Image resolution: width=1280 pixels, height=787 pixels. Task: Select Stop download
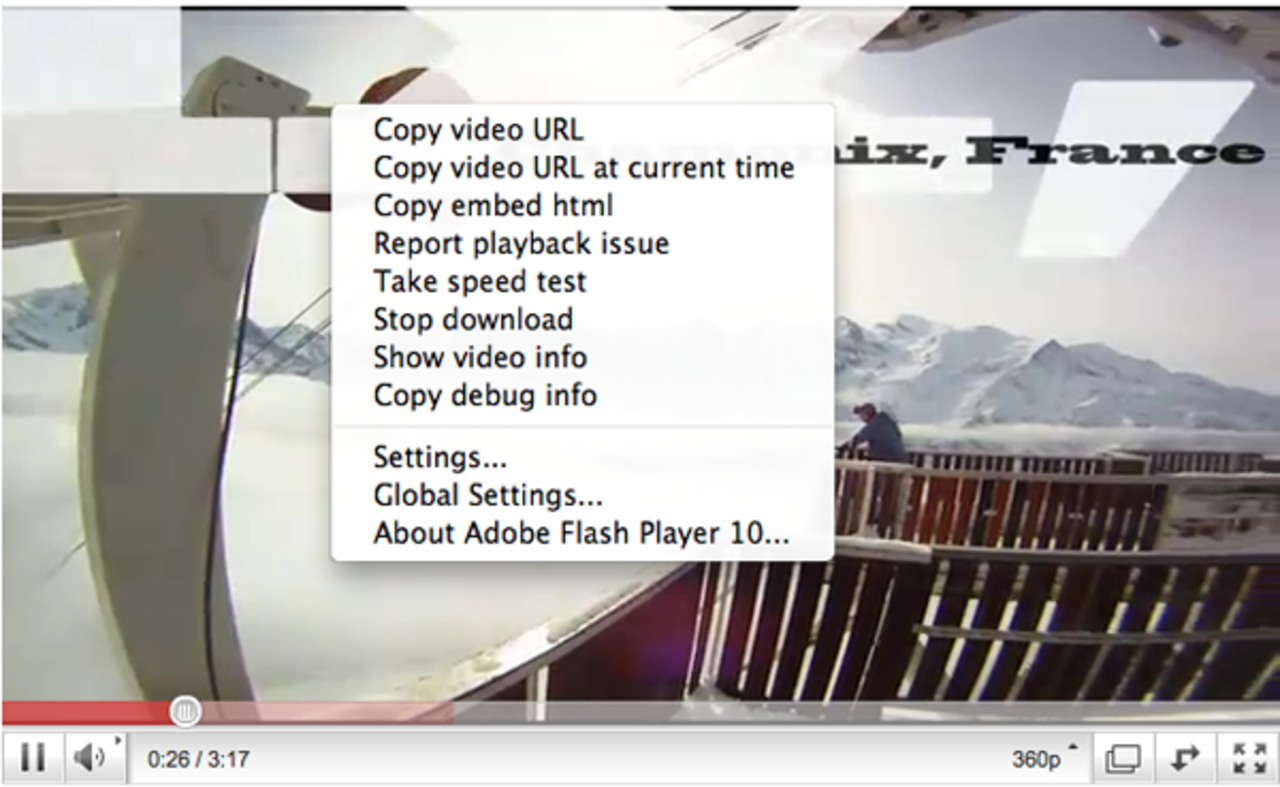[x=473, y=320]
